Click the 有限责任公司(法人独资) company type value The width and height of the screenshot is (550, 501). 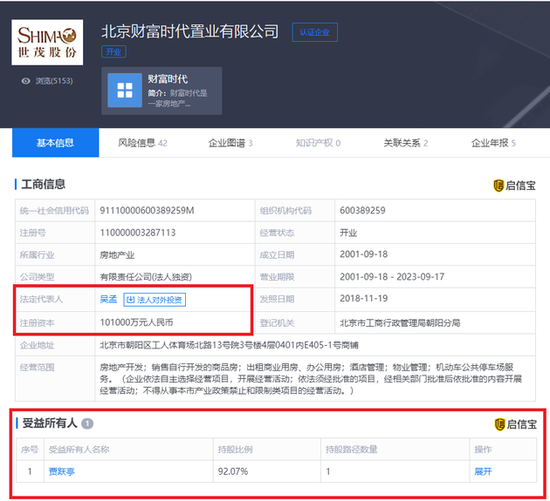[x=146, y=277]
